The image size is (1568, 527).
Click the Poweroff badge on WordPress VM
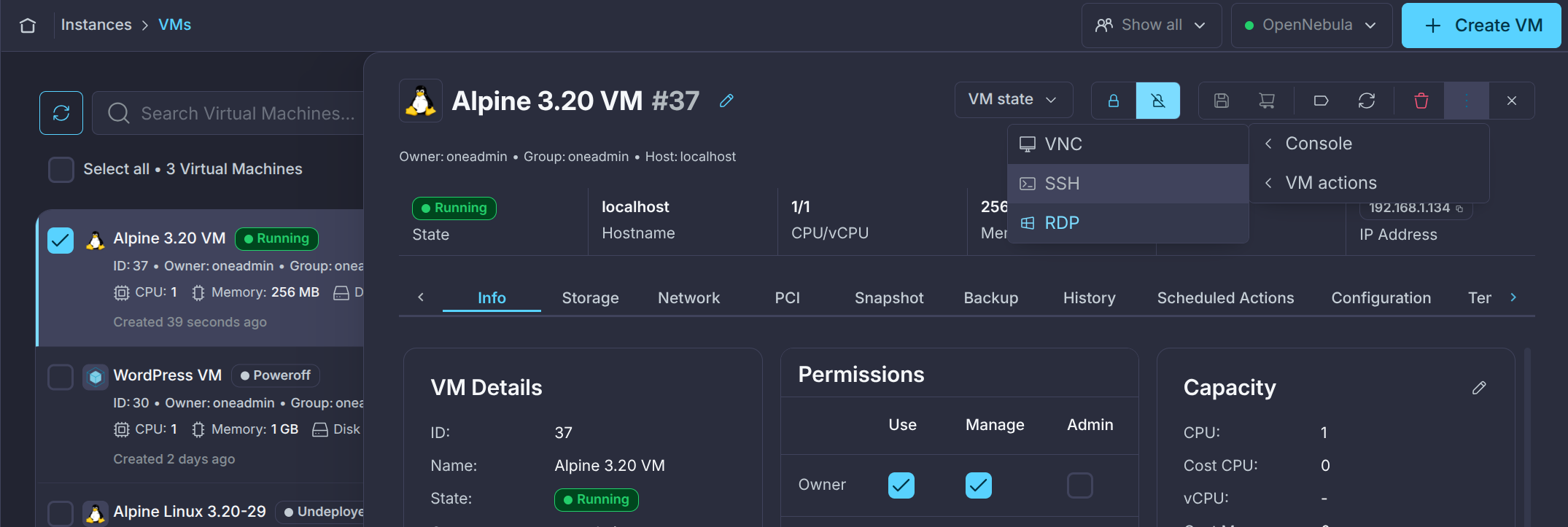coord(276,375)
